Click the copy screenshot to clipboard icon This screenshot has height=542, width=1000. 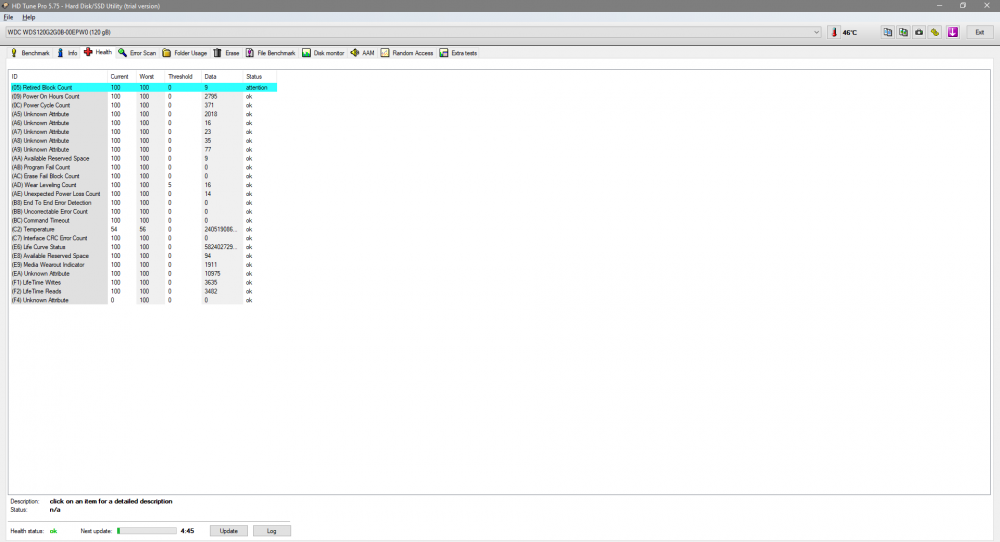(x=904, y=32)
